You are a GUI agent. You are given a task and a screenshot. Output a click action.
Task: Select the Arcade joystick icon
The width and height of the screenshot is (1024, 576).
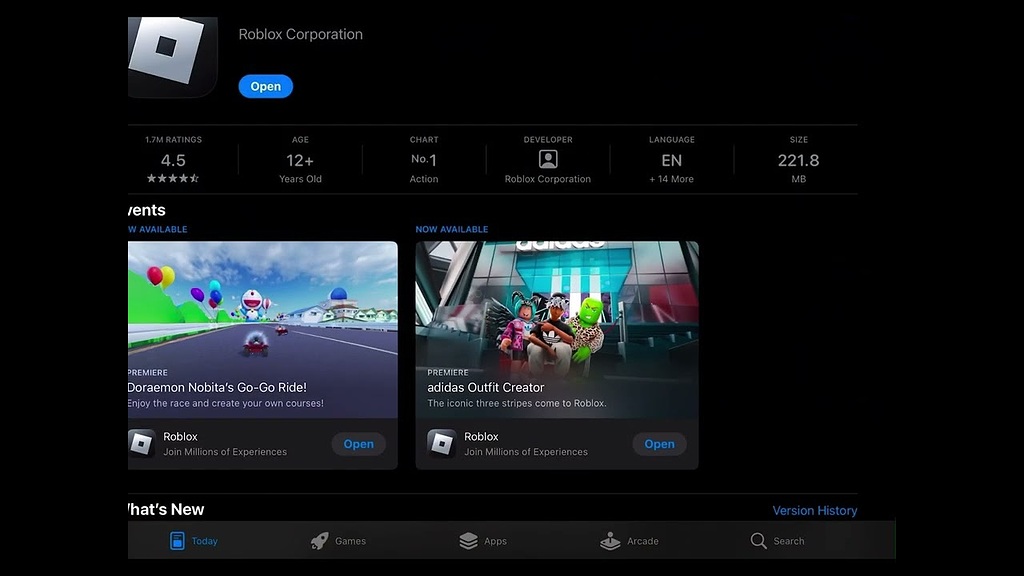pos(610,540)
